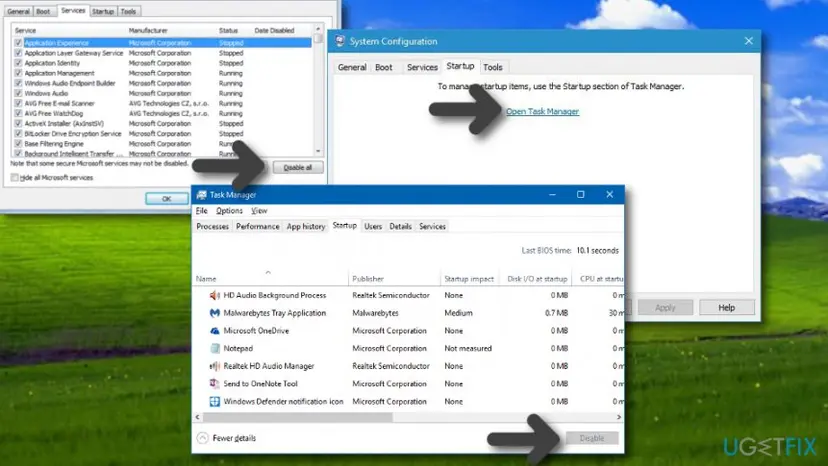Sort by the Publisher column header
Viewport: 828px width, 466px height.
[394, 278]
